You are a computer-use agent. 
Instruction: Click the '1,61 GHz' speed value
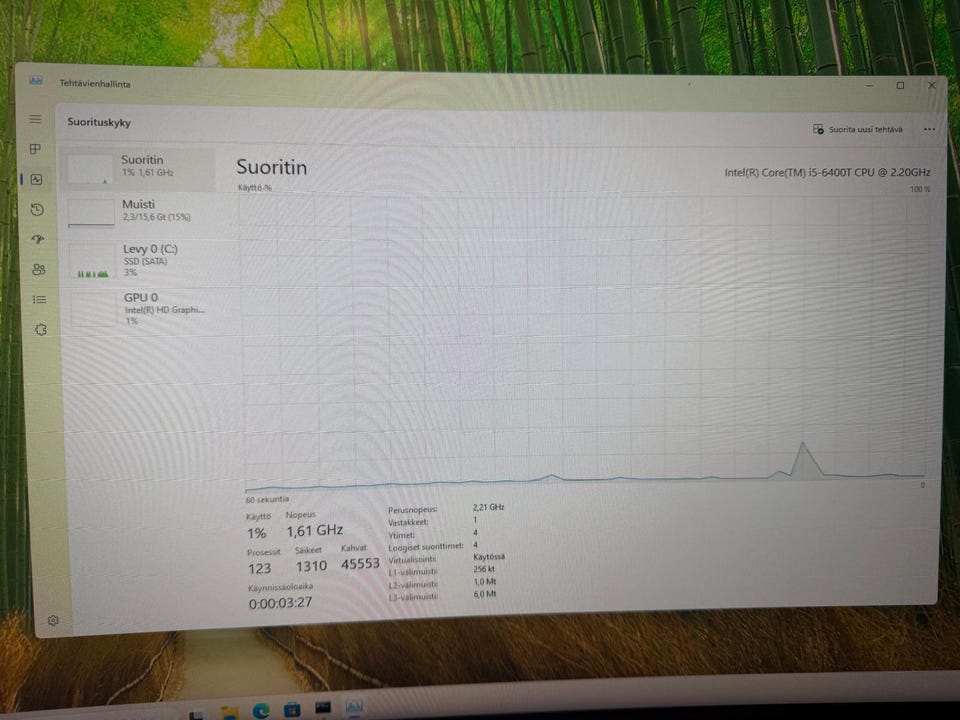pyautogui.click(x=315, y=530)
